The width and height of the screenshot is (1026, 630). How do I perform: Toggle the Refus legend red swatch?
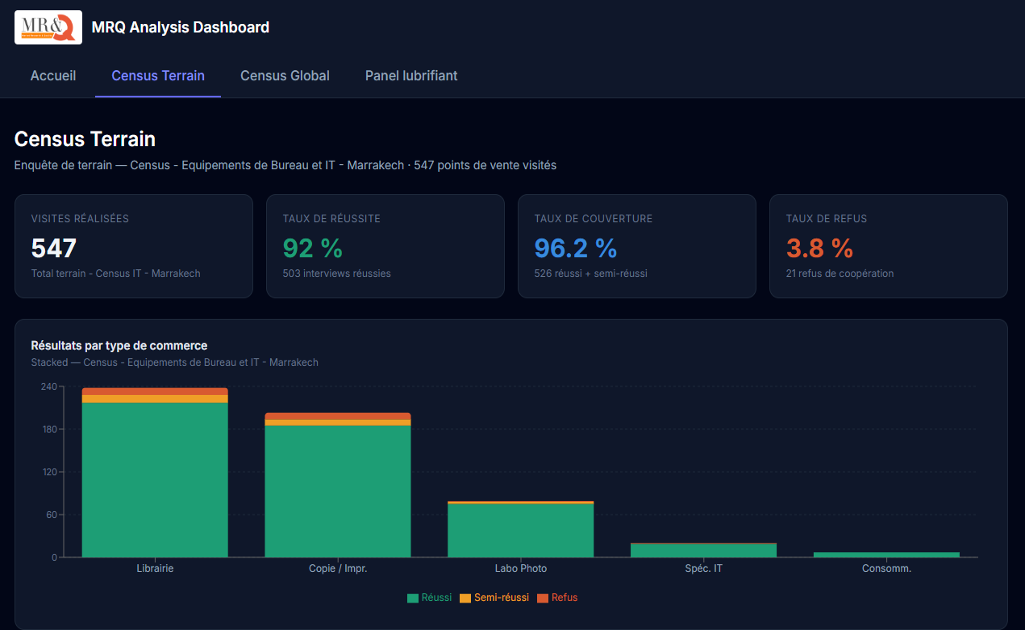click(x=543, y=598)
